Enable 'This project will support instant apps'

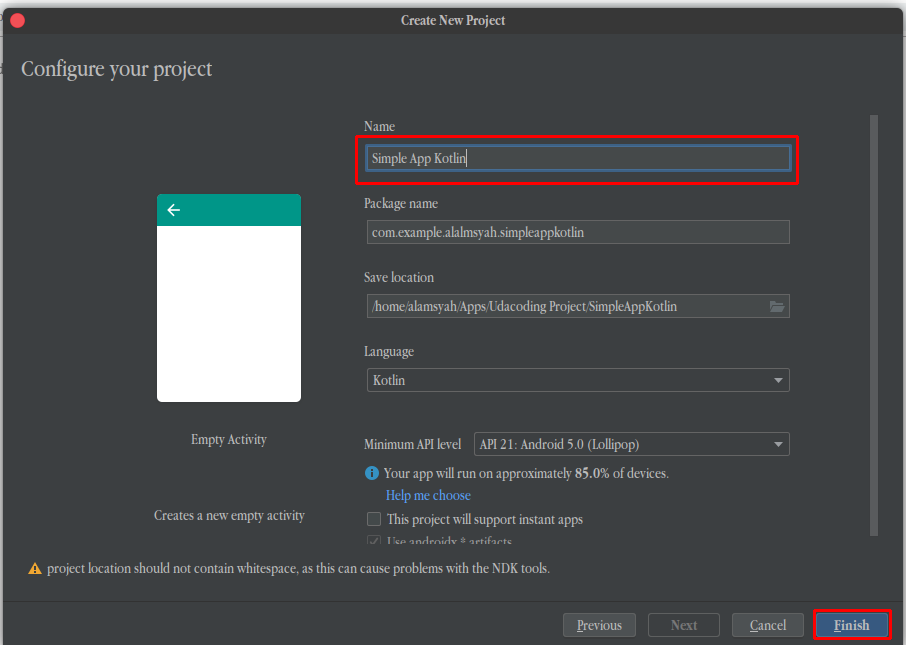tap(374, 519)
